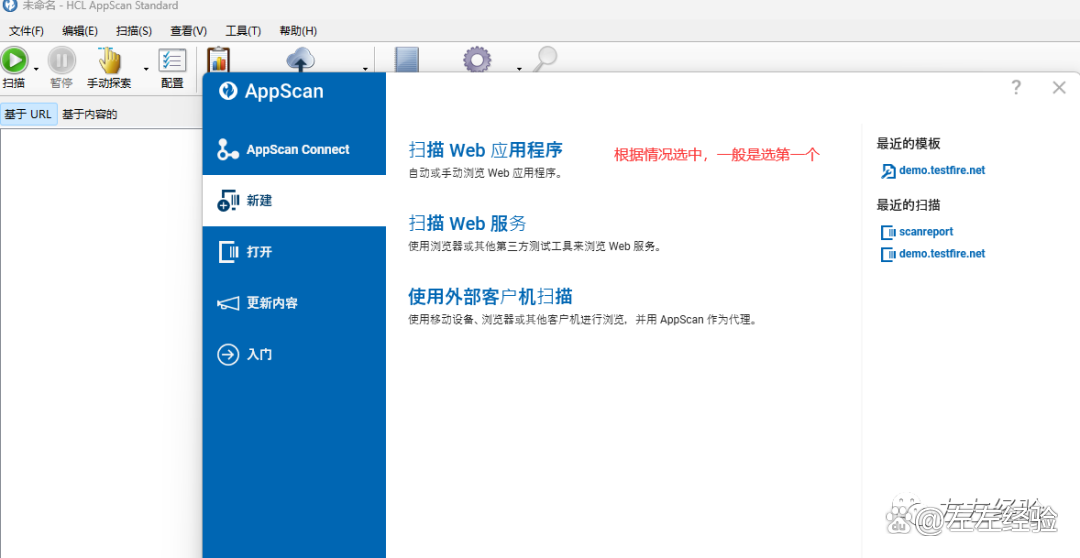Expand the Manual Explore dropdown arrow
This screenshot has height=558, width=1080.
tap(146, 69)
